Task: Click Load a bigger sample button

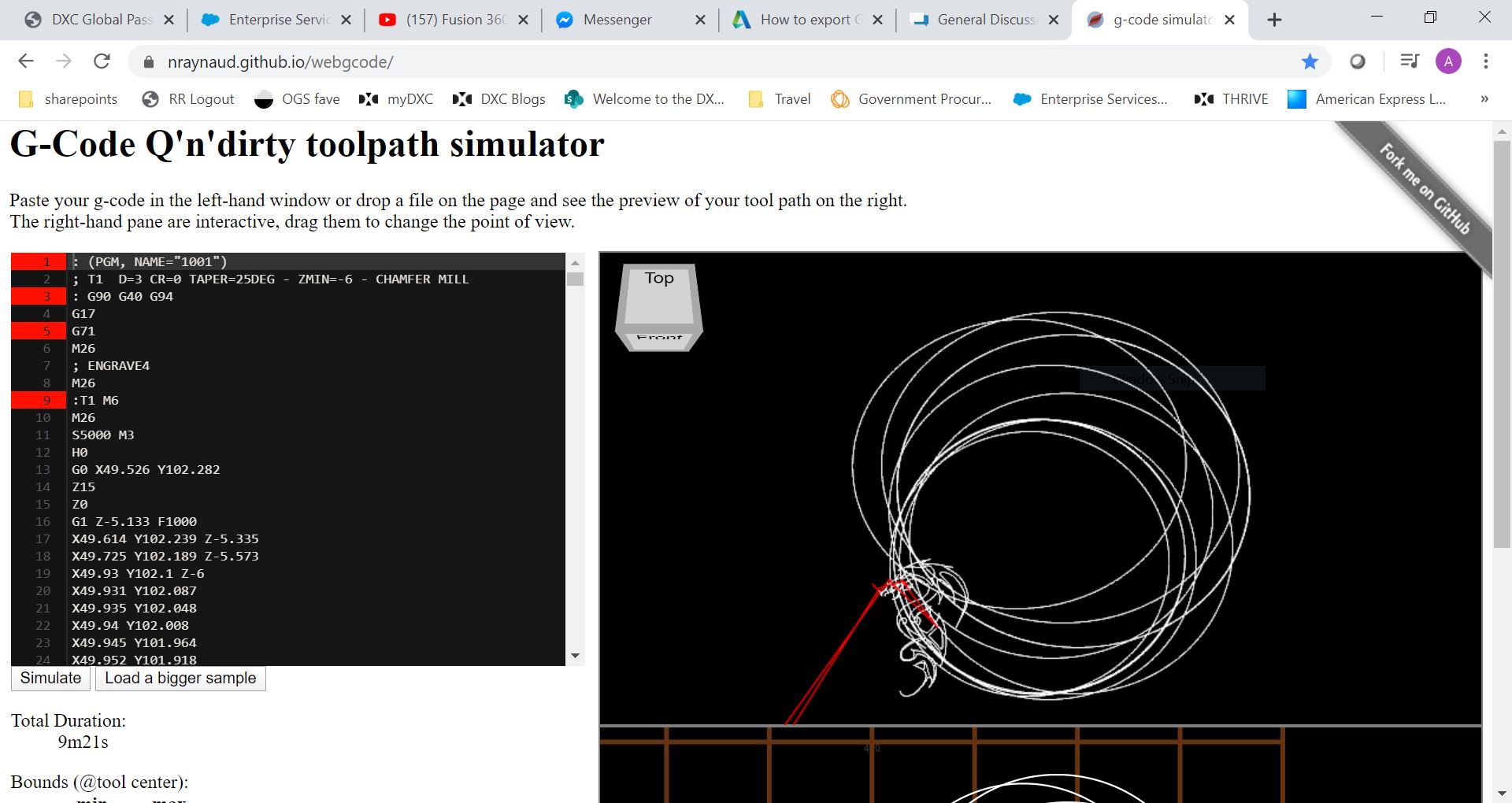Action: (180, 679)
